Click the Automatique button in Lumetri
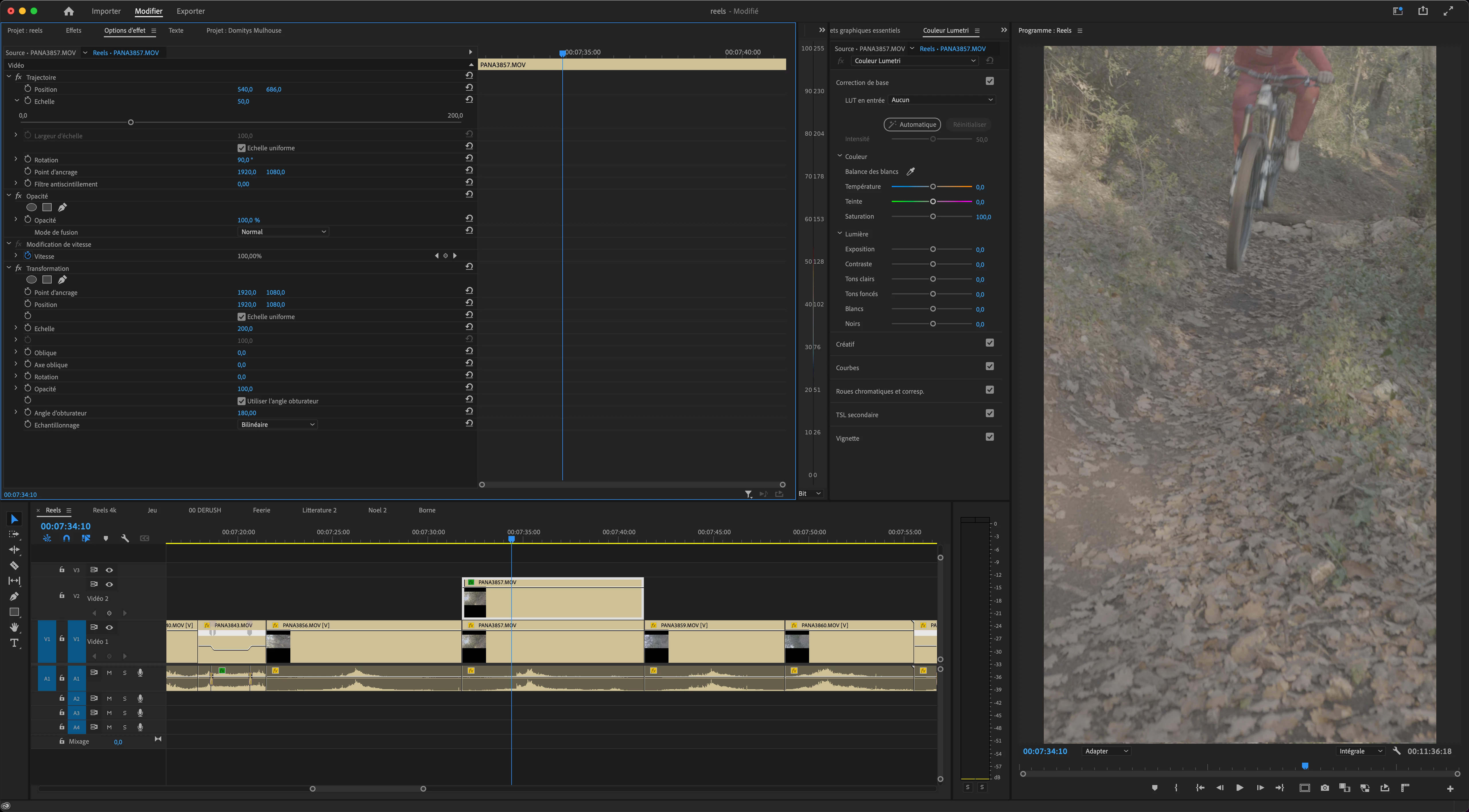 pos(912,124)
